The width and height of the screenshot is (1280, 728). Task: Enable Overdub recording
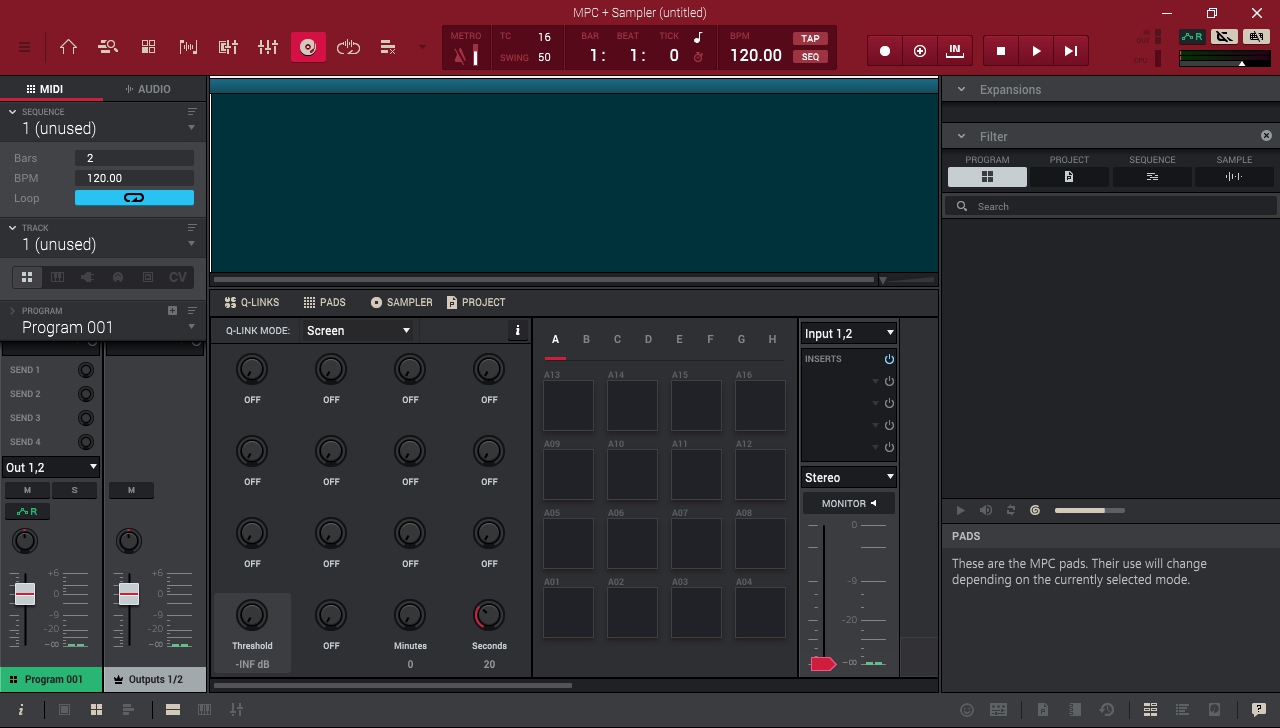[x=920, y=51]
